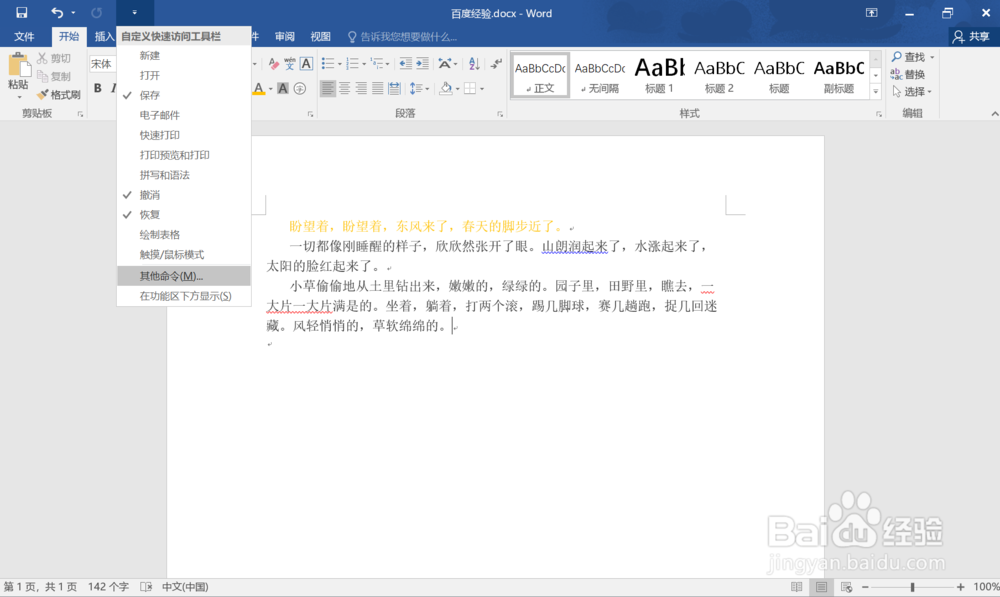Apply the 标题 1 style

click(x=659, y=75)
